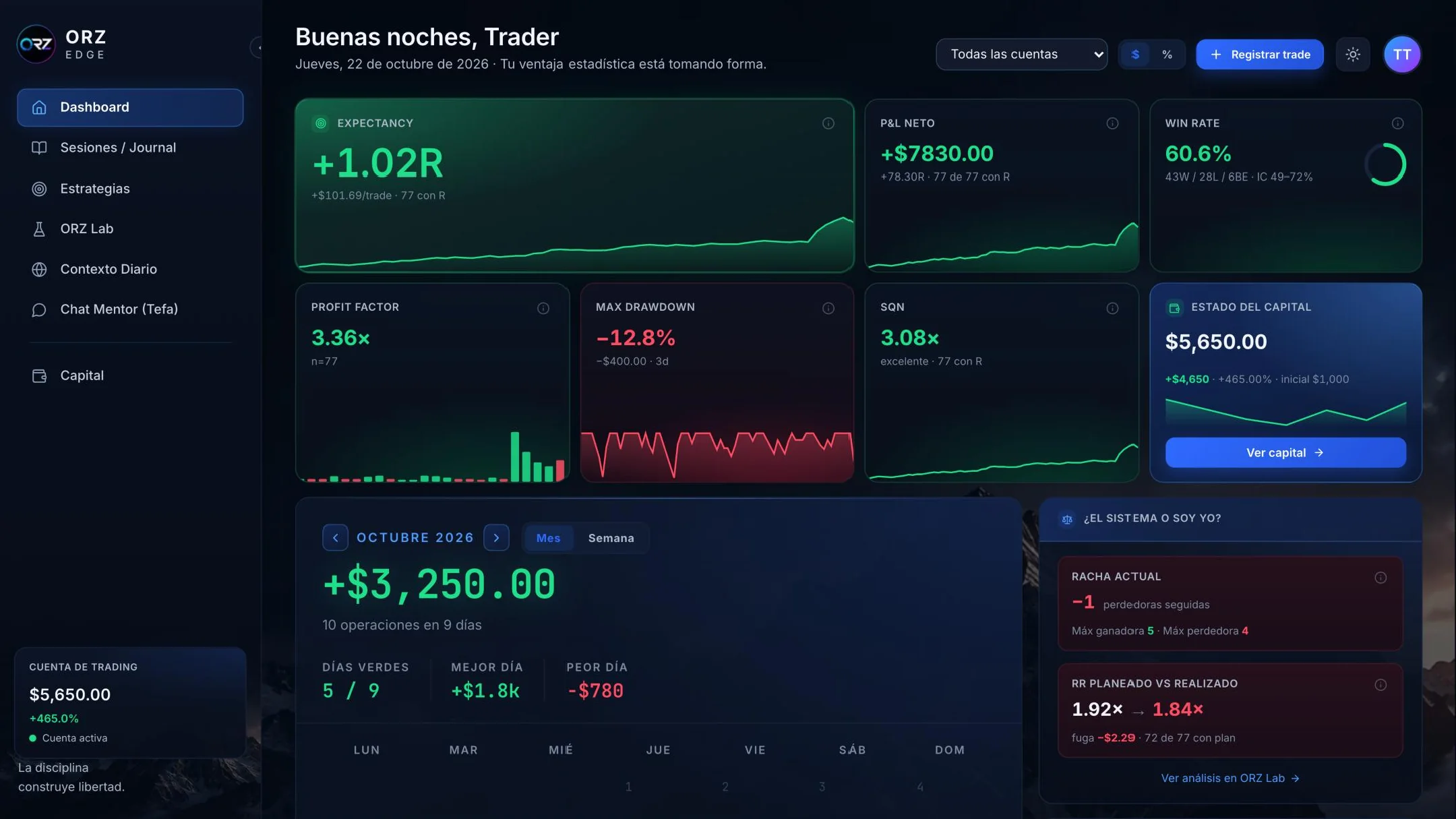Click the Chat Mentor (Tefa) bubble icon

[x=39, y=309]
